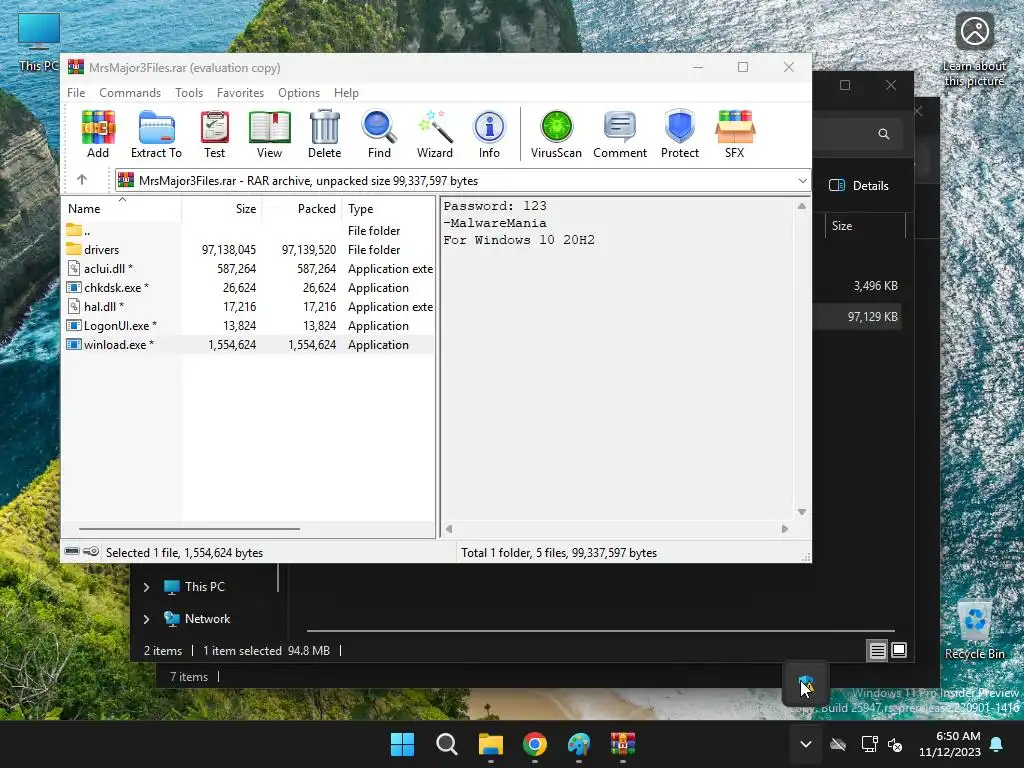
Task: Click the Extract To toolbar icon
Action: [156, 134]
